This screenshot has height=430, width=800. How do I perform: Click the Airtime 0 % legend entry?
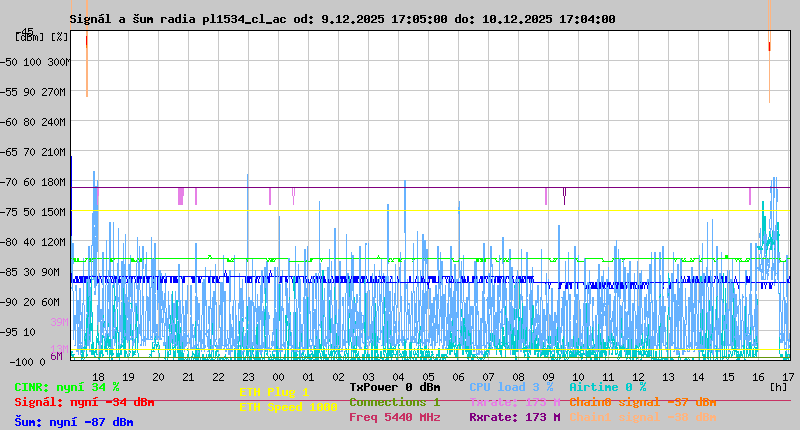pyautogui.click(x=607, y=386)
